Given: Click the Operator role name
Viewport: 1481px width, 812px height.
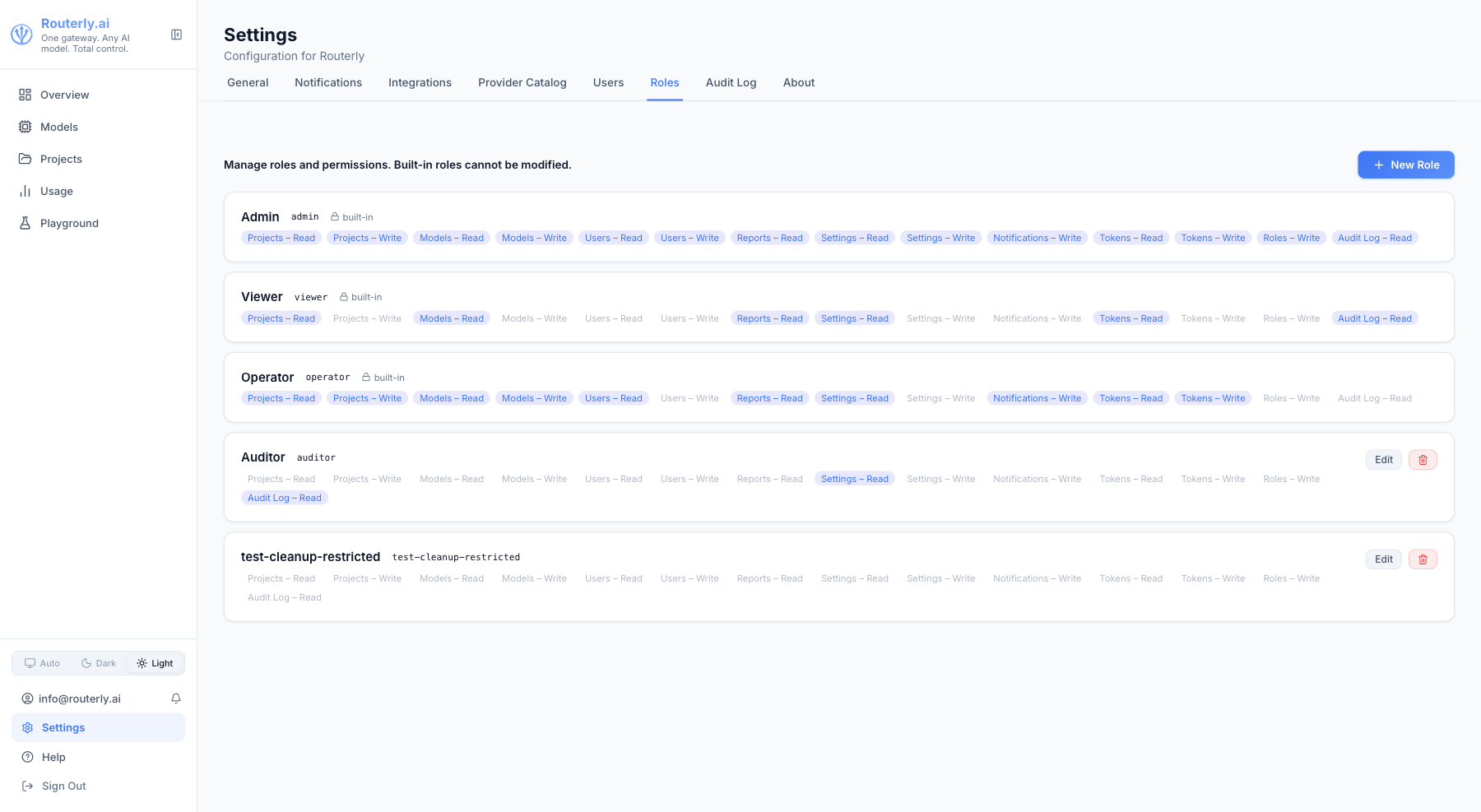Looking at the screenshot, I should pos(267,377).
